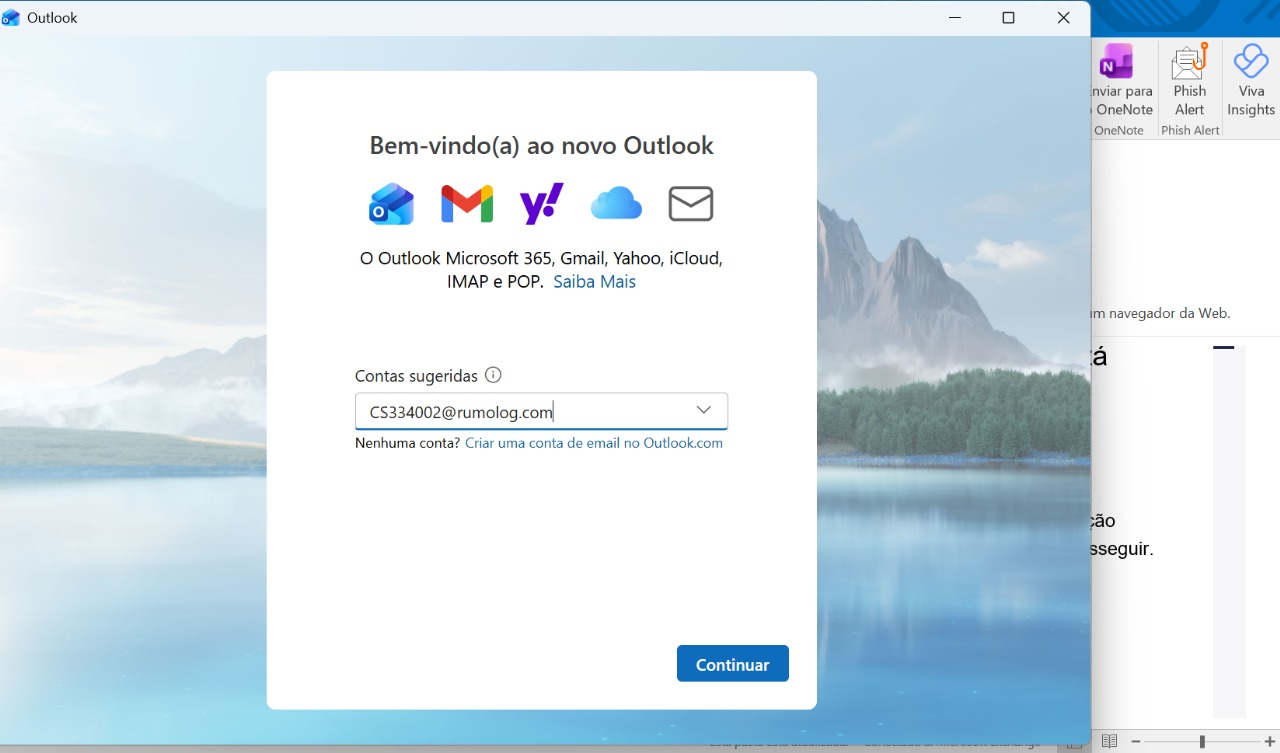Click the generic mail envelope icon
Image resolution: width=1280 pixels, height=753 pixels.
coord(691,203)
